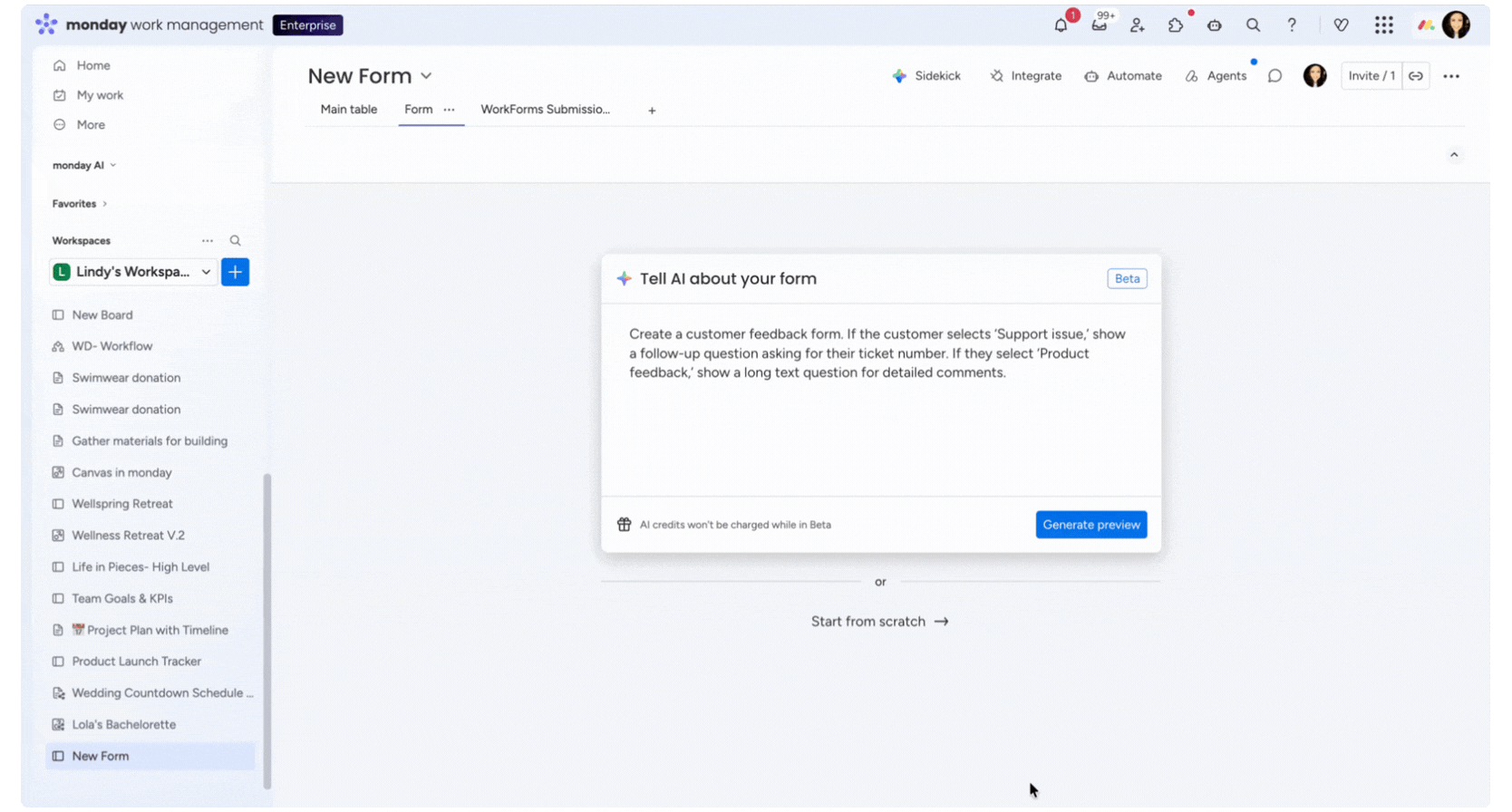The image size is (1512, 812).
Task: Click into the AI form description text area
Action: coord(880,400)
